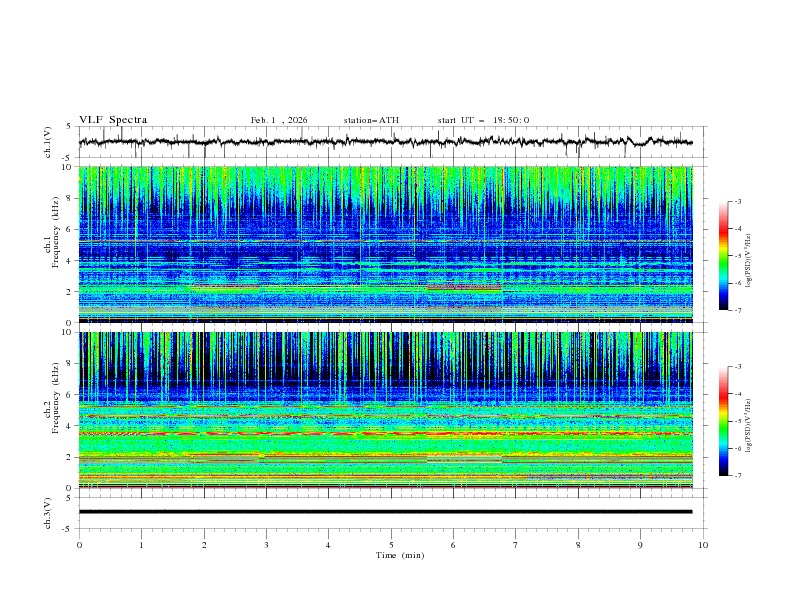Click tick label "8" on the Time axis
The image size is (792, 612).
pos(578,545)
